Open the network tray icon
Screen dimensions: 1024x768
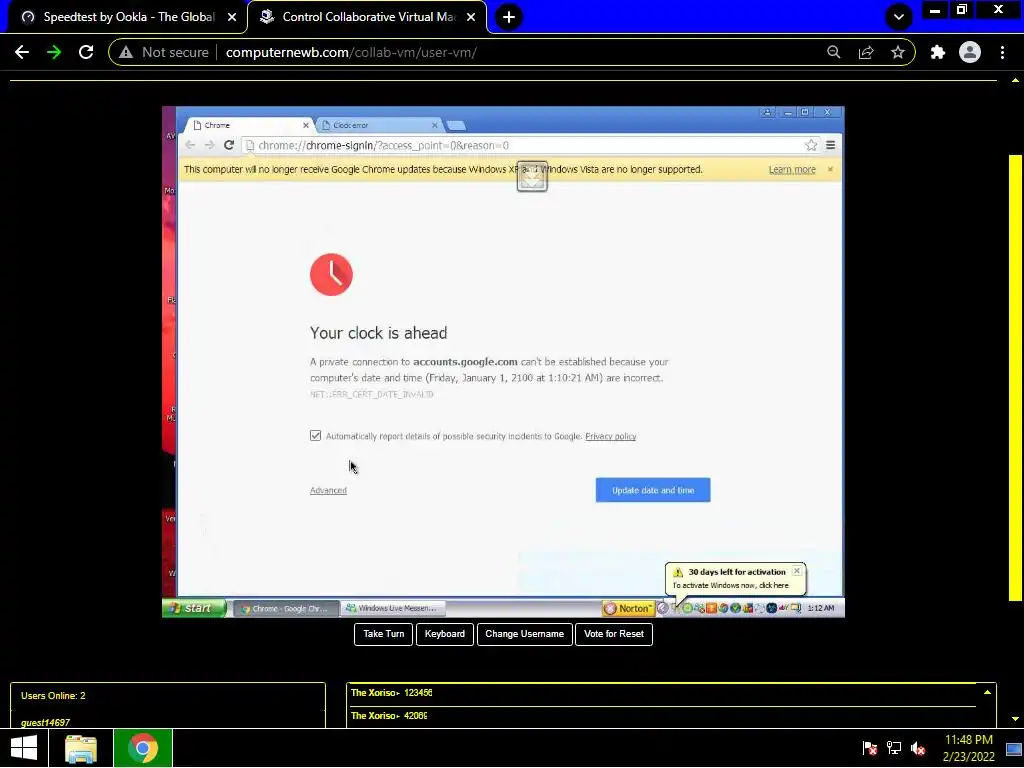click(x=894, y=748)
